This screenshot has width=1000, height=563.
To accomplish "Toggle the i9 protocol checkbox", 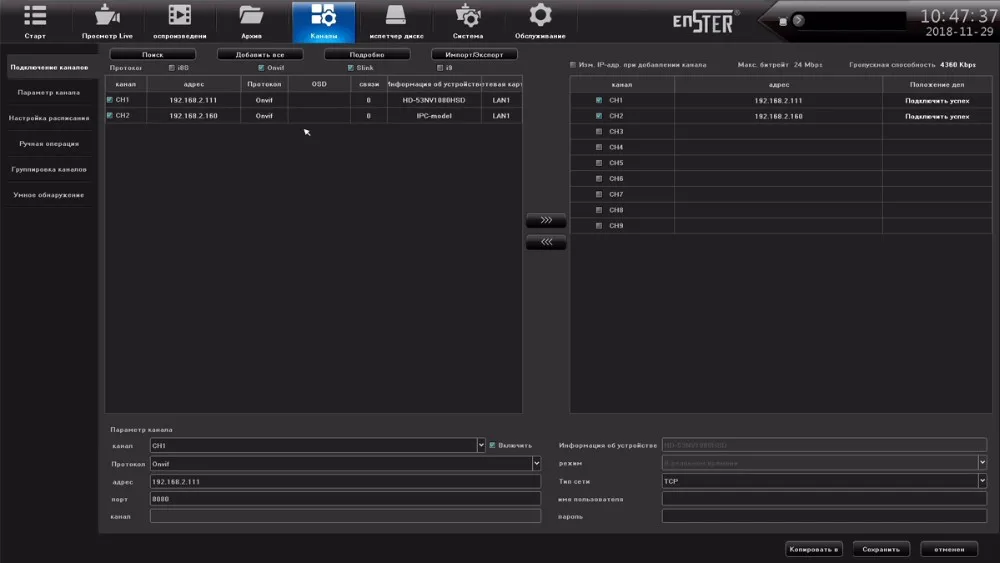I will [440, 68].
